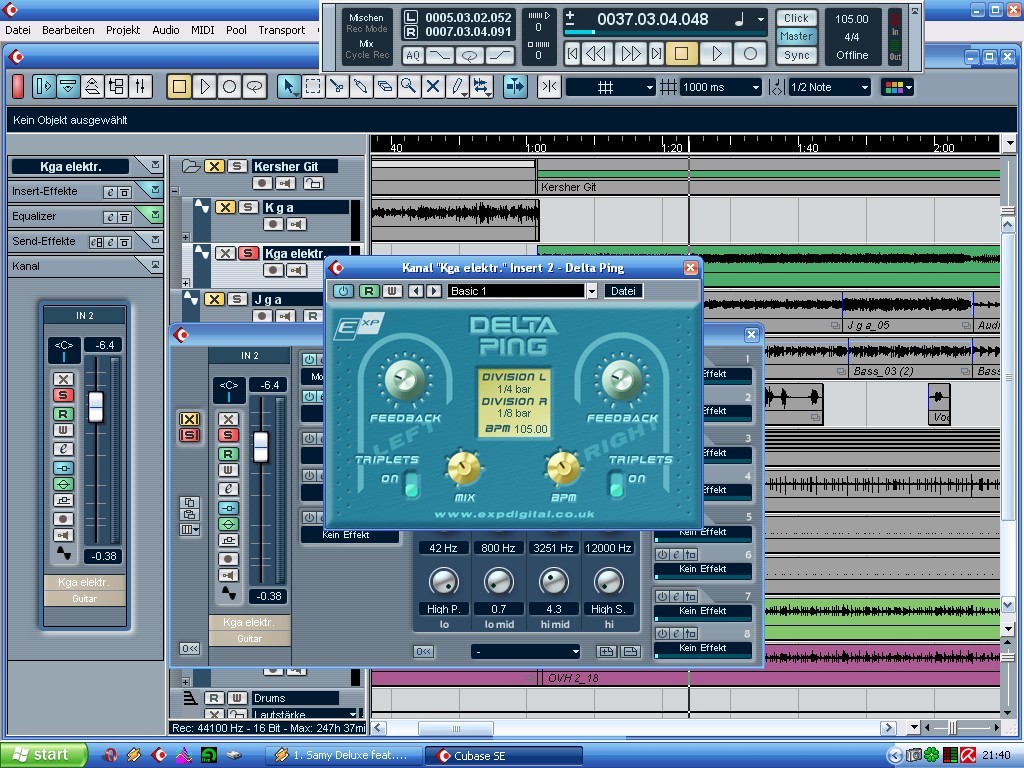Select the Erase tool

point(385,87)
